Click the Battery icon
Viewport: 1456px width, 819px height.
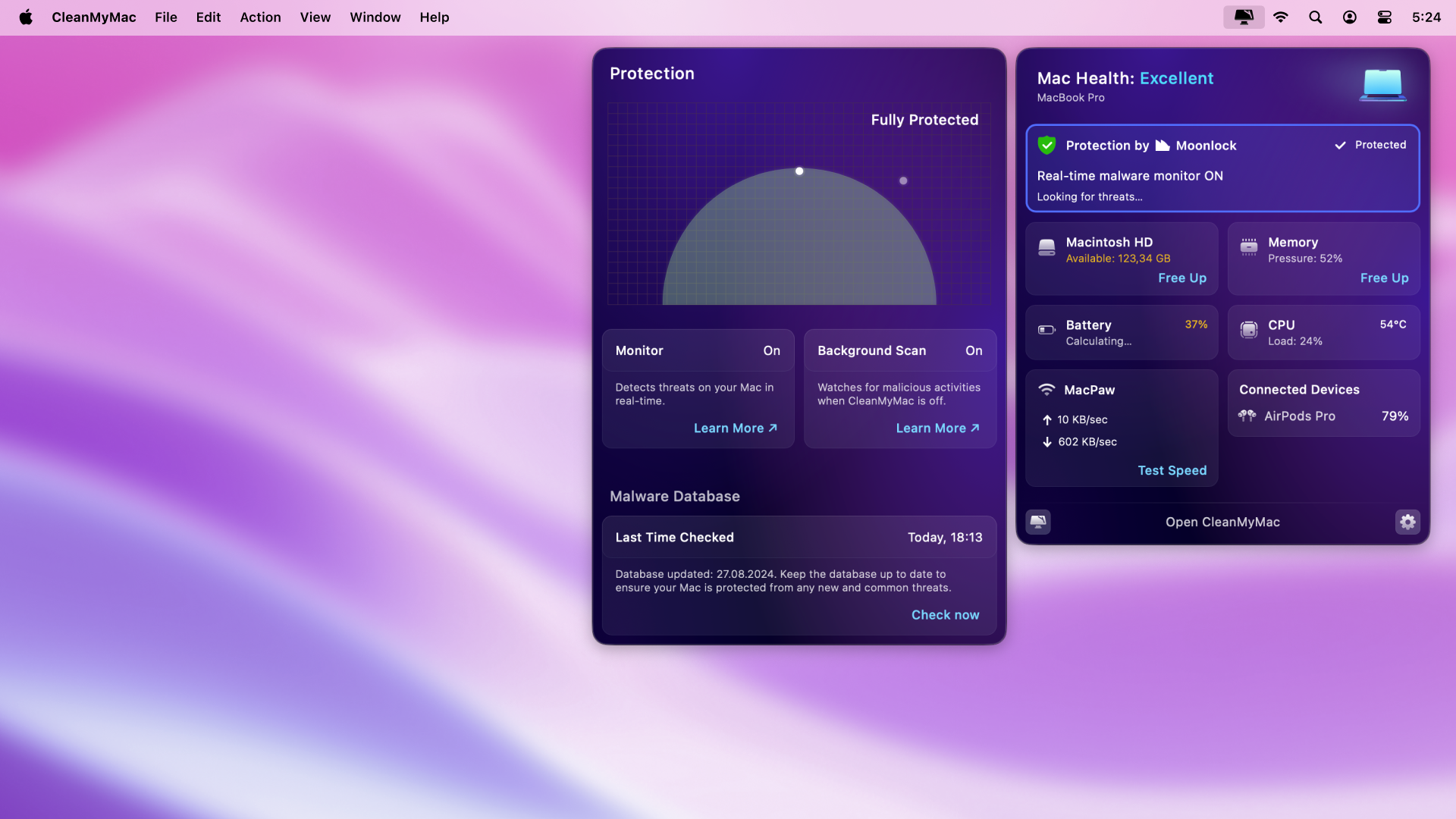[1046, 330]
